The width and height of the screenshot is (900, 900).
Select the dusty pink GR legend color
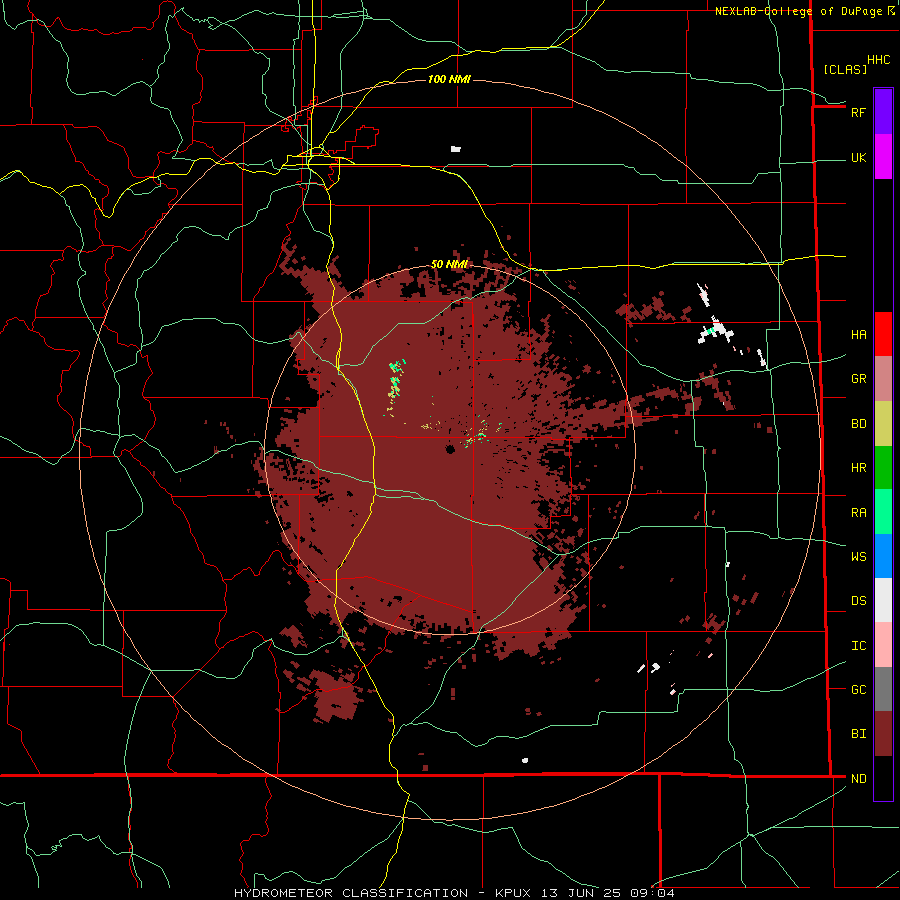pos(883,379)
